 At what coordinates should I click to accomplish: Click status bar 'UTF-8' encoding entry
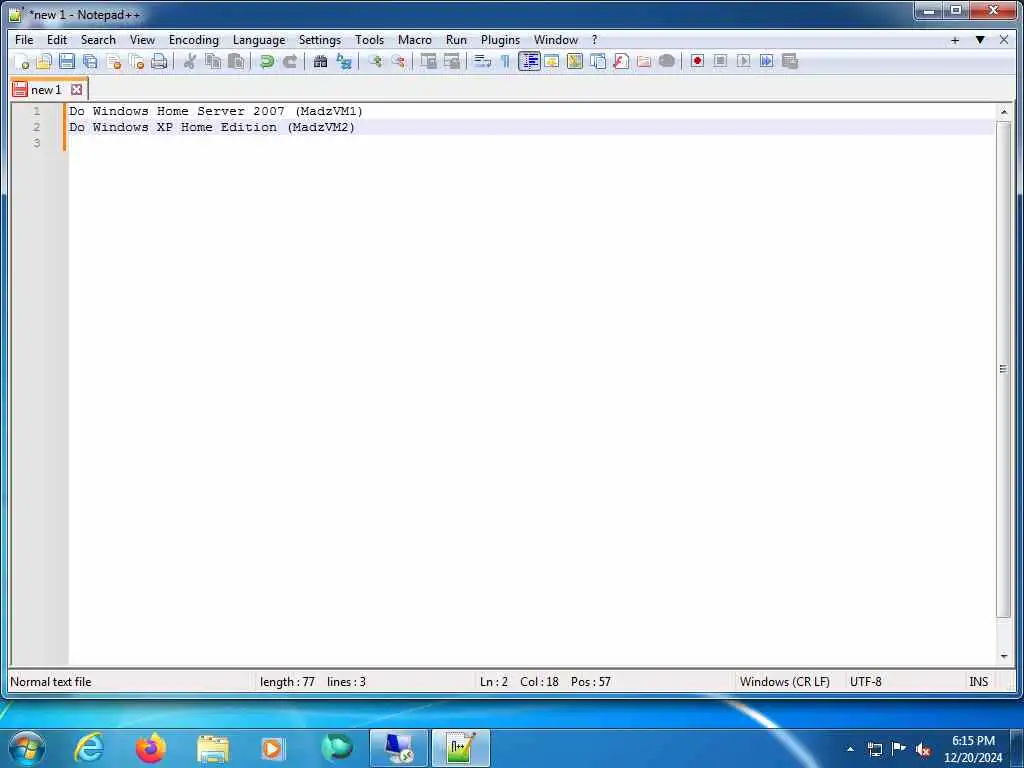point(865,682)
